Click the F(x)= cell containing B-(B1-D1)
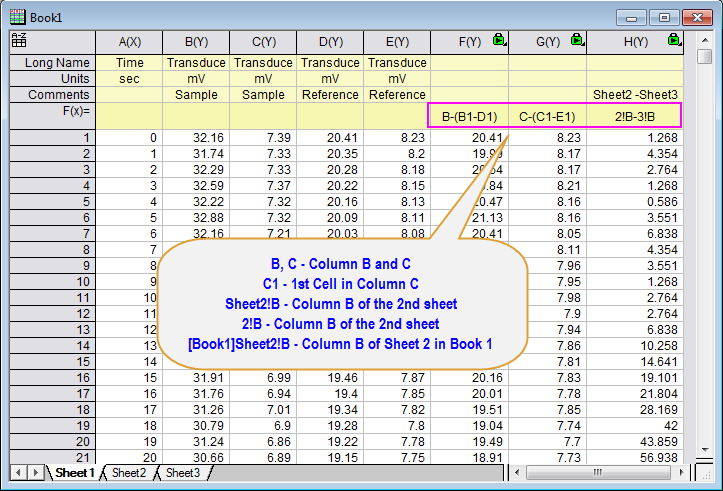The image size is (723, 491). (x=469, y=117)
